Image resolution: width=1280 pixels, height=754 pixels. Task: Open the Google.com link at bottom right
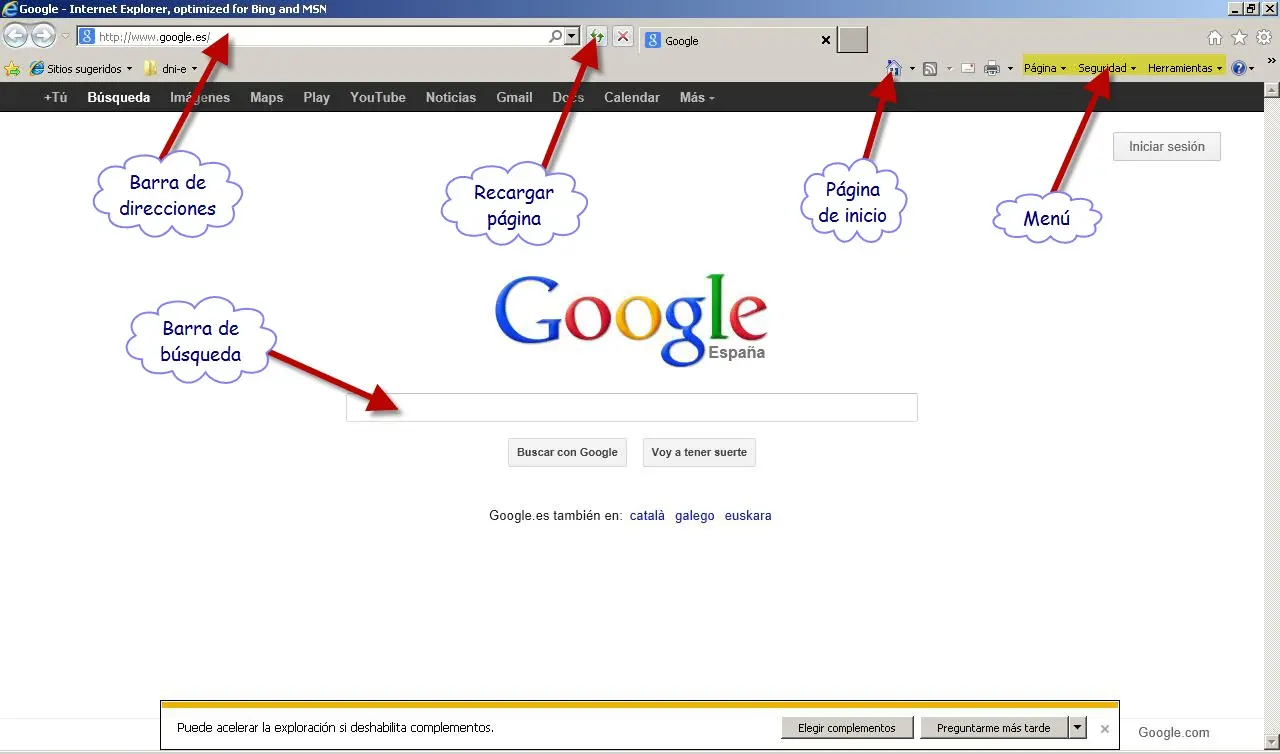coord(1174,733)
